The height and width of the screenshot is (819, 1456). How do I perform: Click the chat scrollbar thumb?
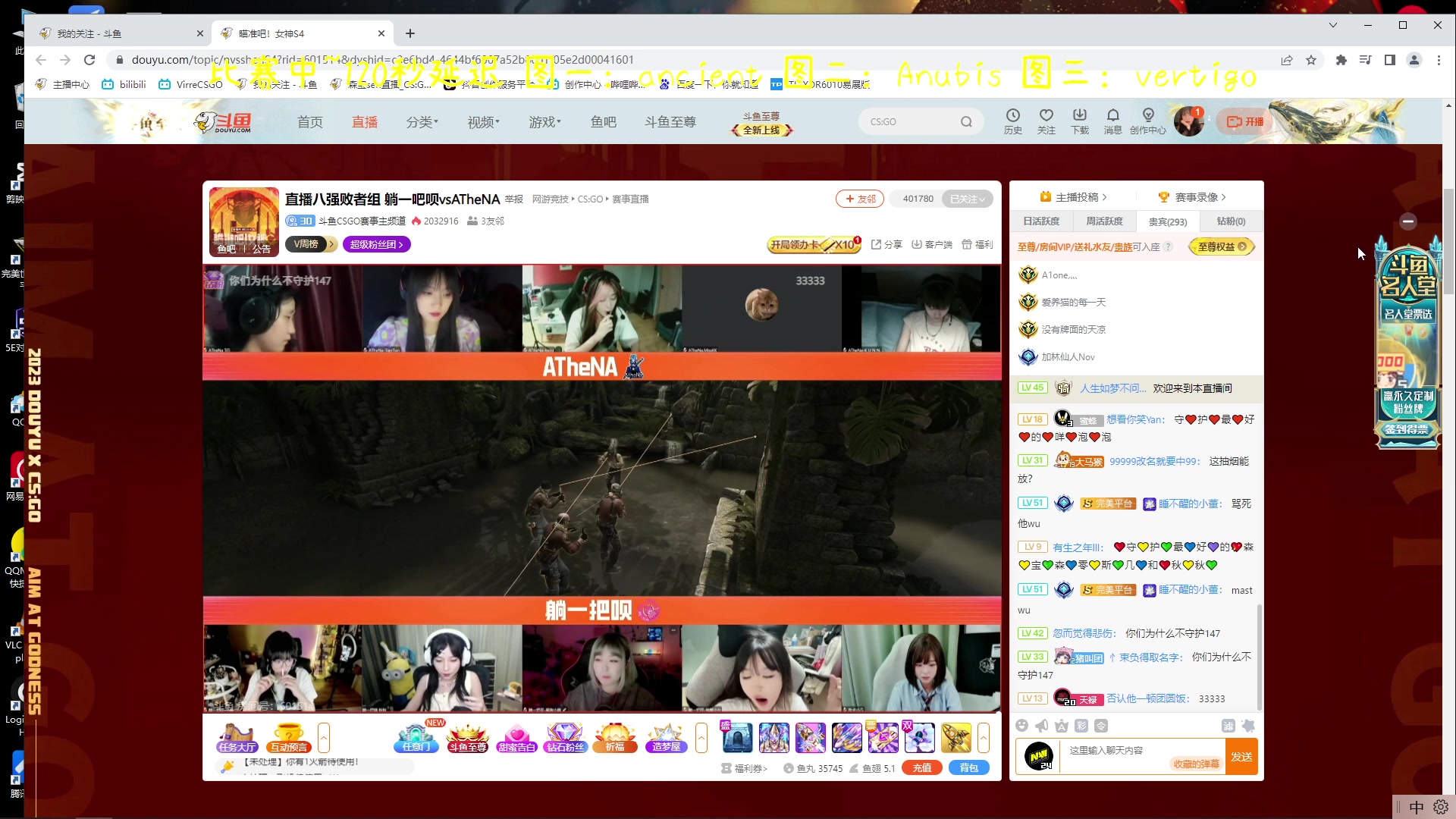coord(1260,656)
